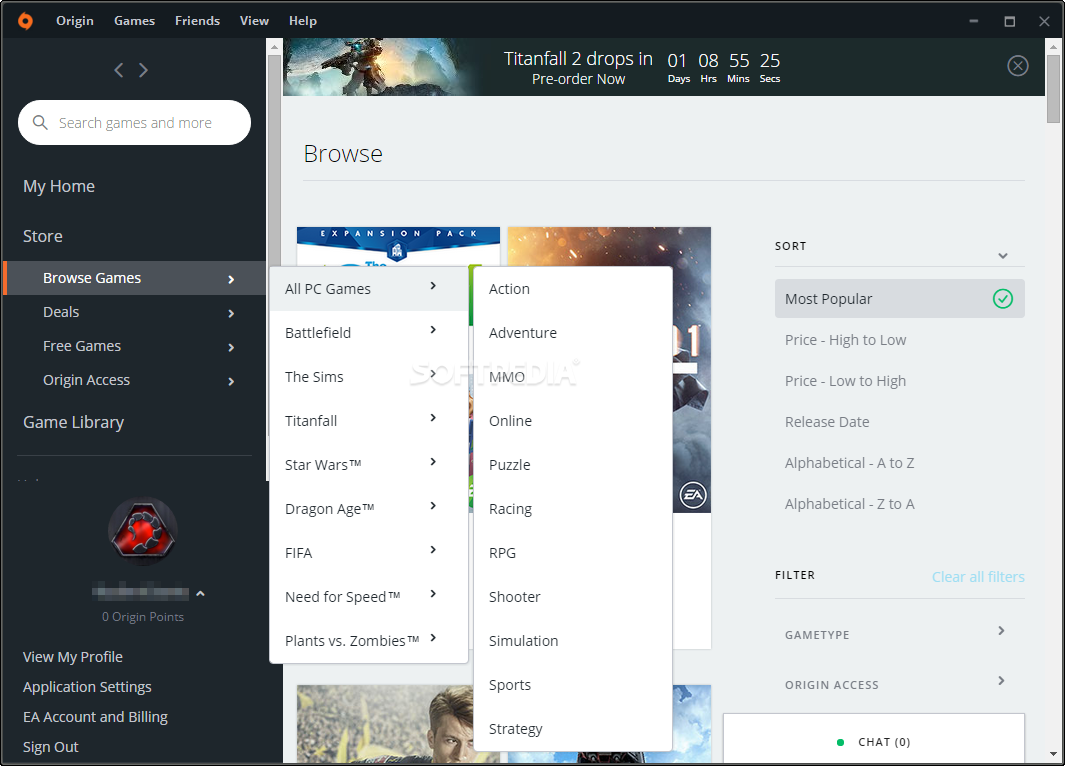Select Most Popular sort option
1065x766 pixels.
(899, 299)
